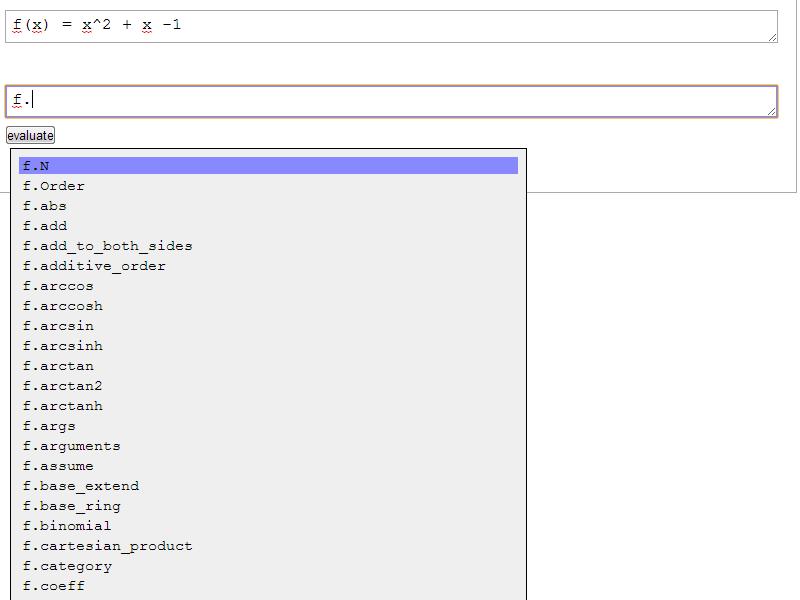Pick the f.abs completion
This screenshot has width=800, height=600.
[x=45, y=206]
